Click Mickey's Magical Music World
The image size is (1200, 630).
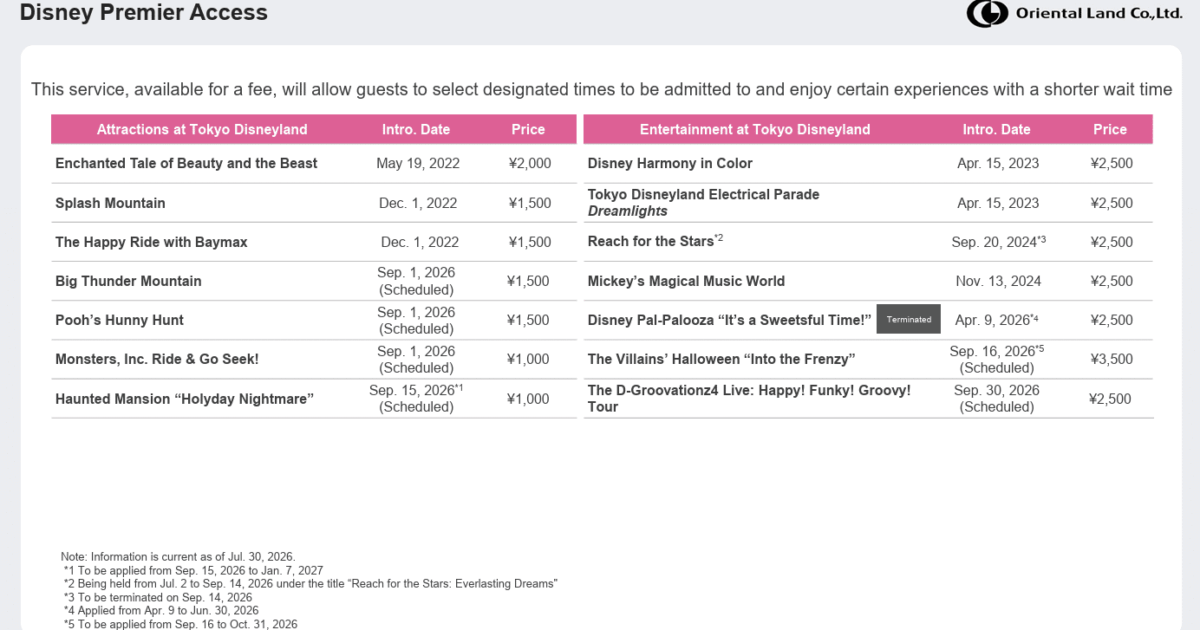click(686, 281)
